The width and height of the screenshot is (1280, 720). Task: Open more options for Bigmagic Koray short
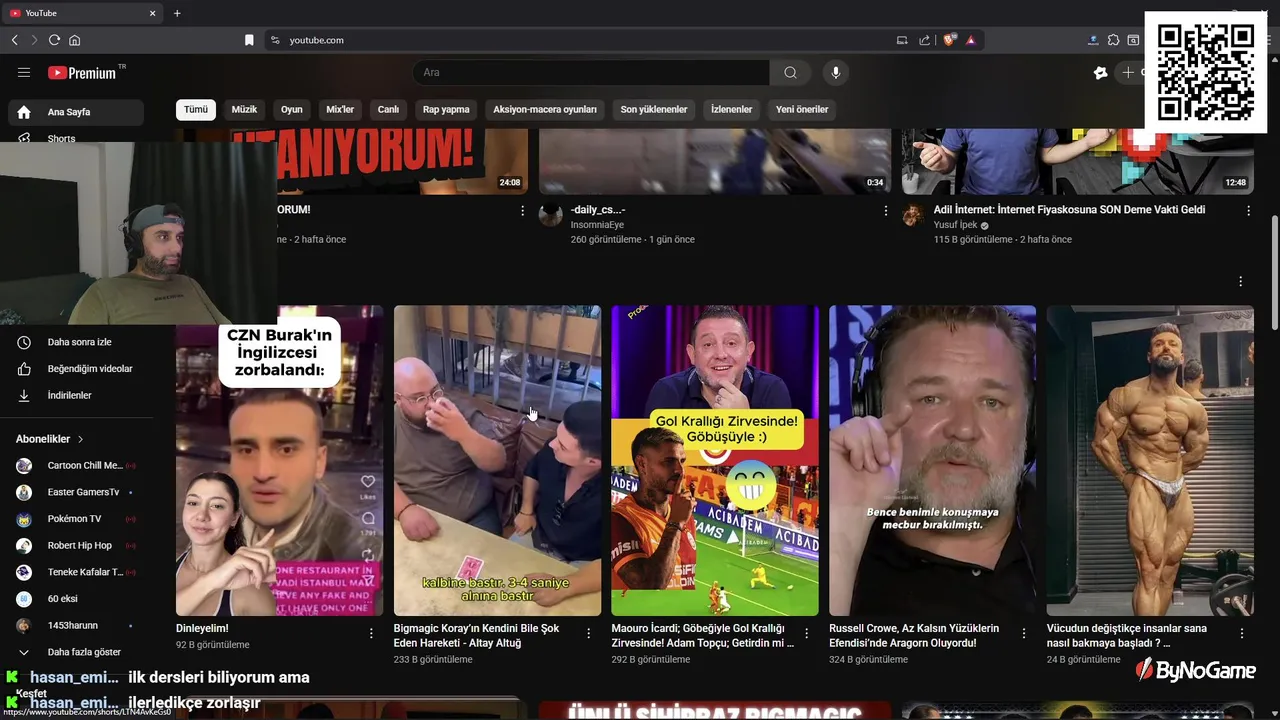588,633
